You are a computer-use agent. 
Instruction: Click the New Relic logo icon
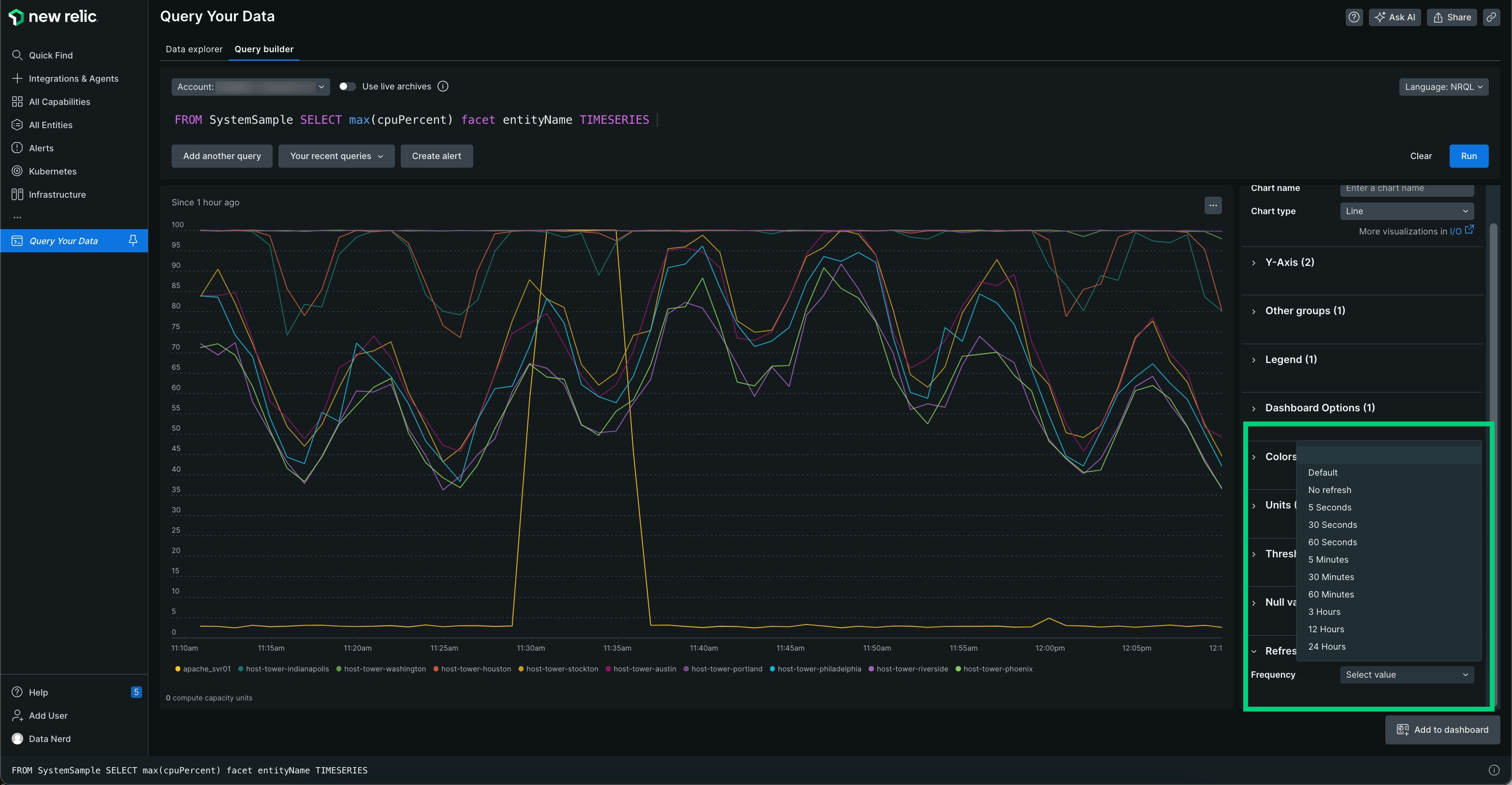[15, 17]
